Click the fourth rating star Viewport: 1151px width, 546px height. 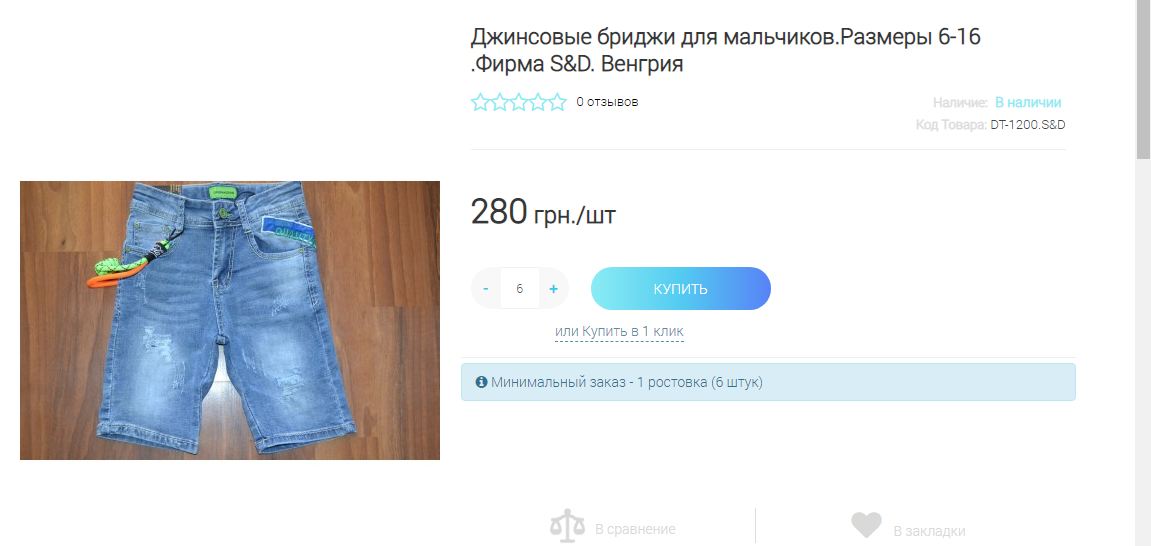click(538, 102)
